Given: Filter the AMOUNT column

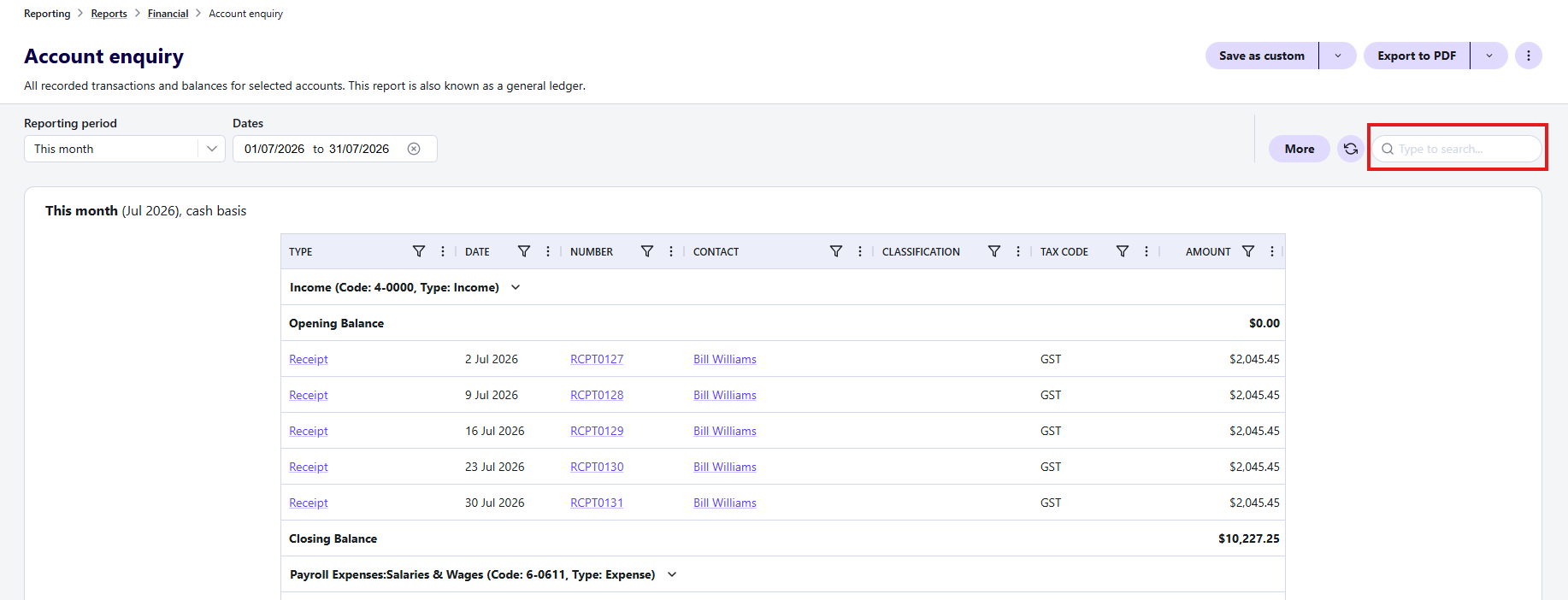Looking at the screenshot, I should coord(1248,251).
